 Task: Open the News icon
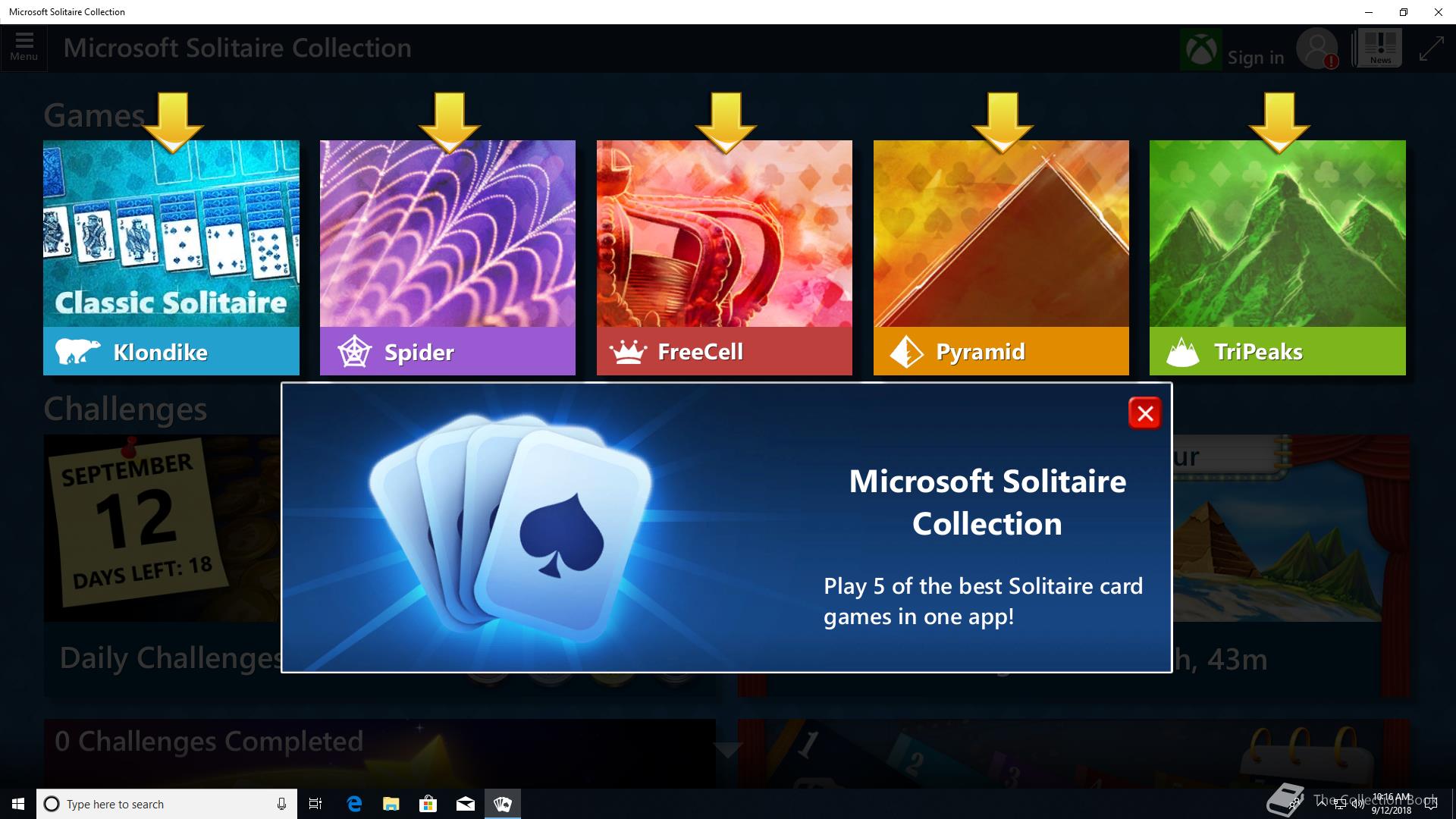(1379, 48)
